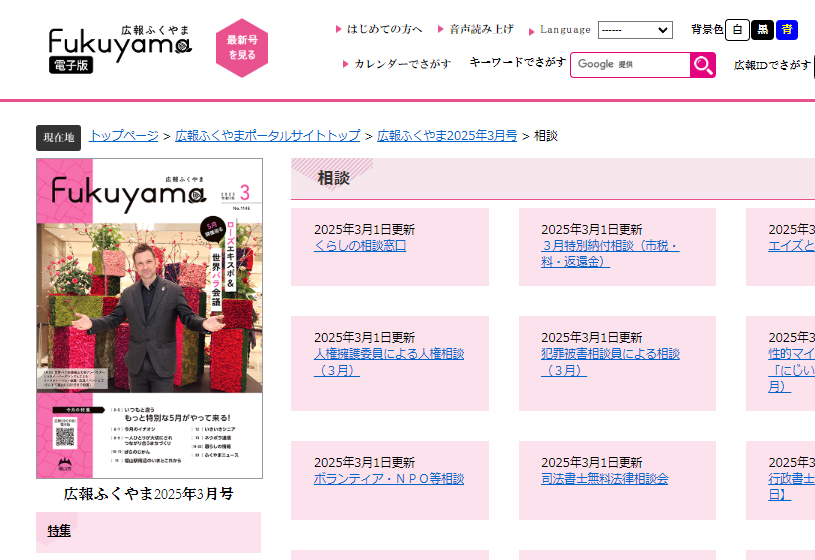The width and height of the screenshot is (815, 560).
Task: Click the キーワードでさがす label
Action: tap(518, 62)
